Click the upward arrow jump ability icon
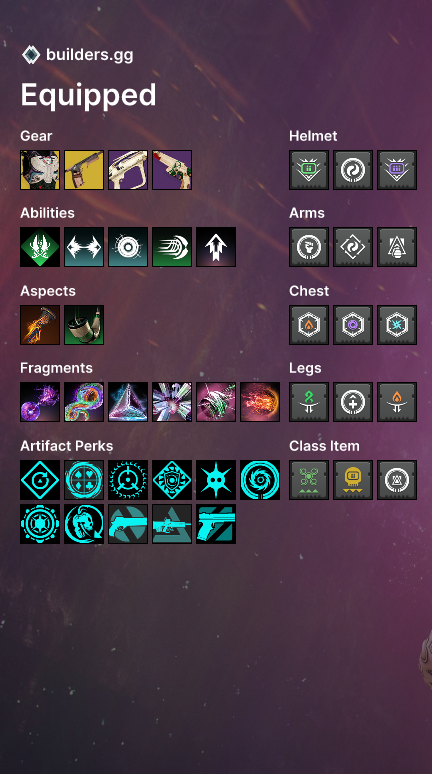The height and width of the screenshot is (774, 432). click(216, 247)
